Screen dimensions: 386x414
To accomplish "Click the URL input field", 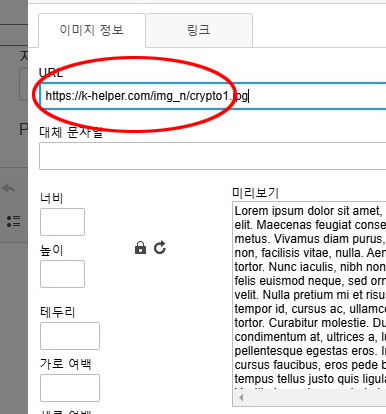I will [x=213, y=96].
